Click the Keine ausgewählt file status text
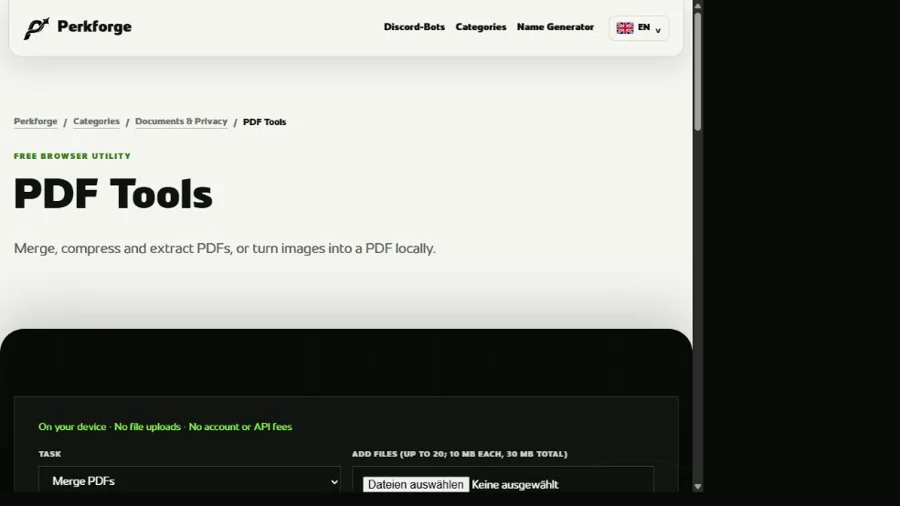The image size is (900, 506). 515,485
